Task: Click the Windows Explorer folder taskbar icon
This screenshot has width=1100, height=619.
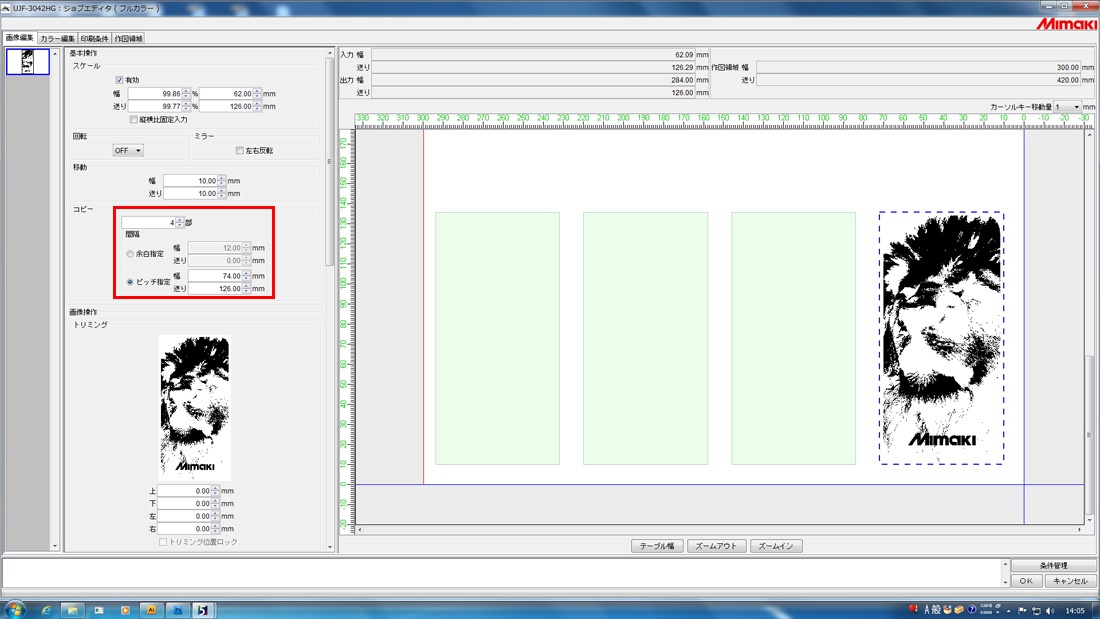Action: pos(73,608)
